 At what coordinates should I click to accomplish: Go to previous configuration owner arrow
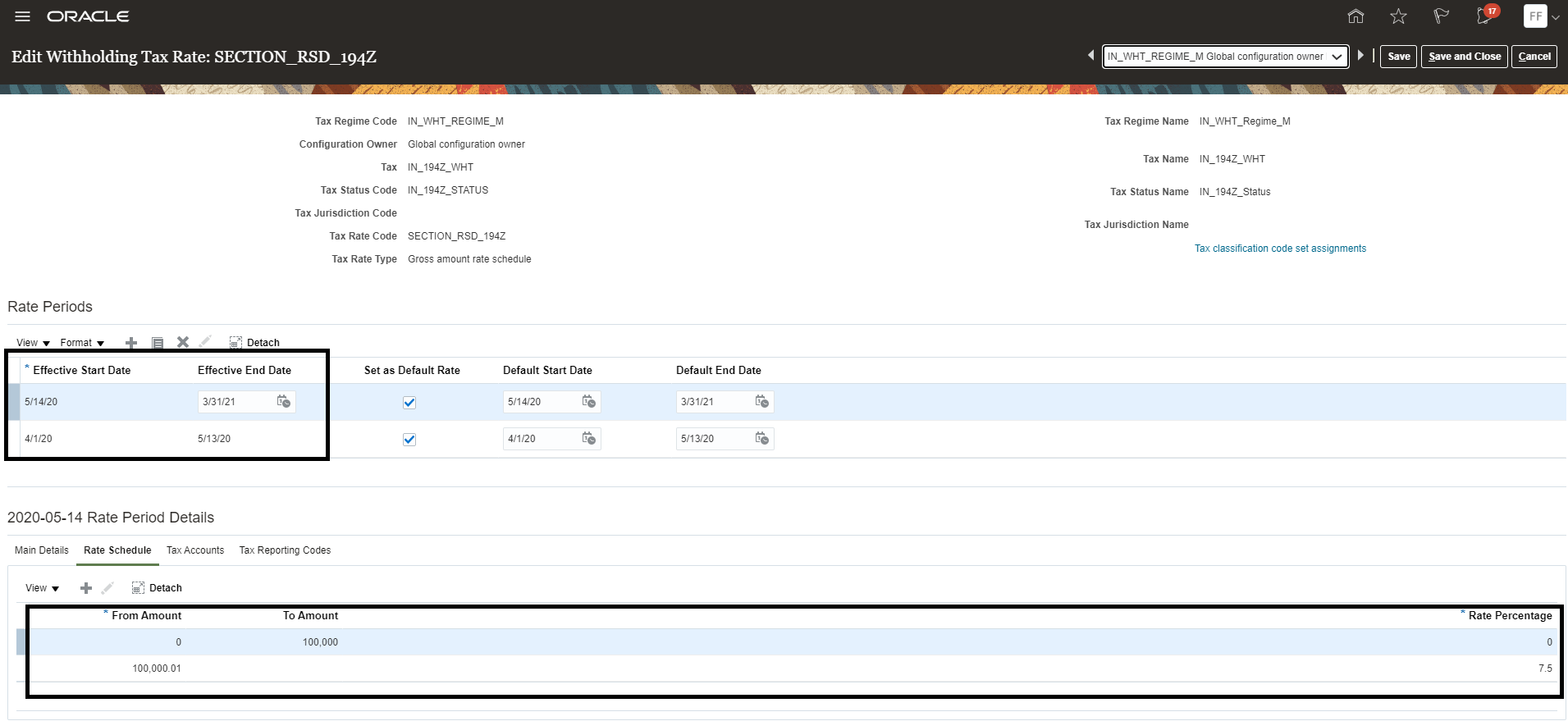tap(1090, 56)
